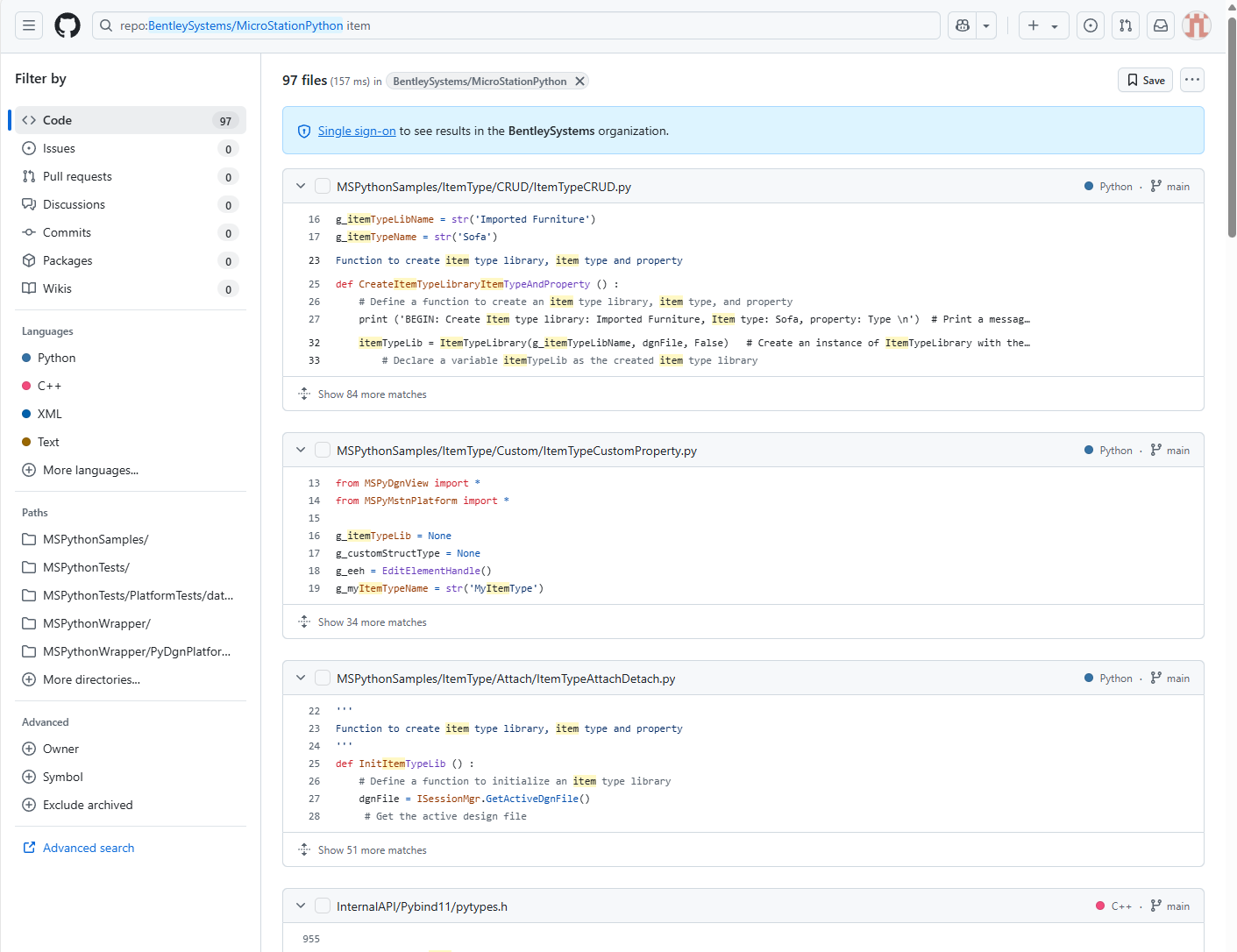
Task: Open ItemTypeCRUD.py file link
Action: tap(484, 187)
